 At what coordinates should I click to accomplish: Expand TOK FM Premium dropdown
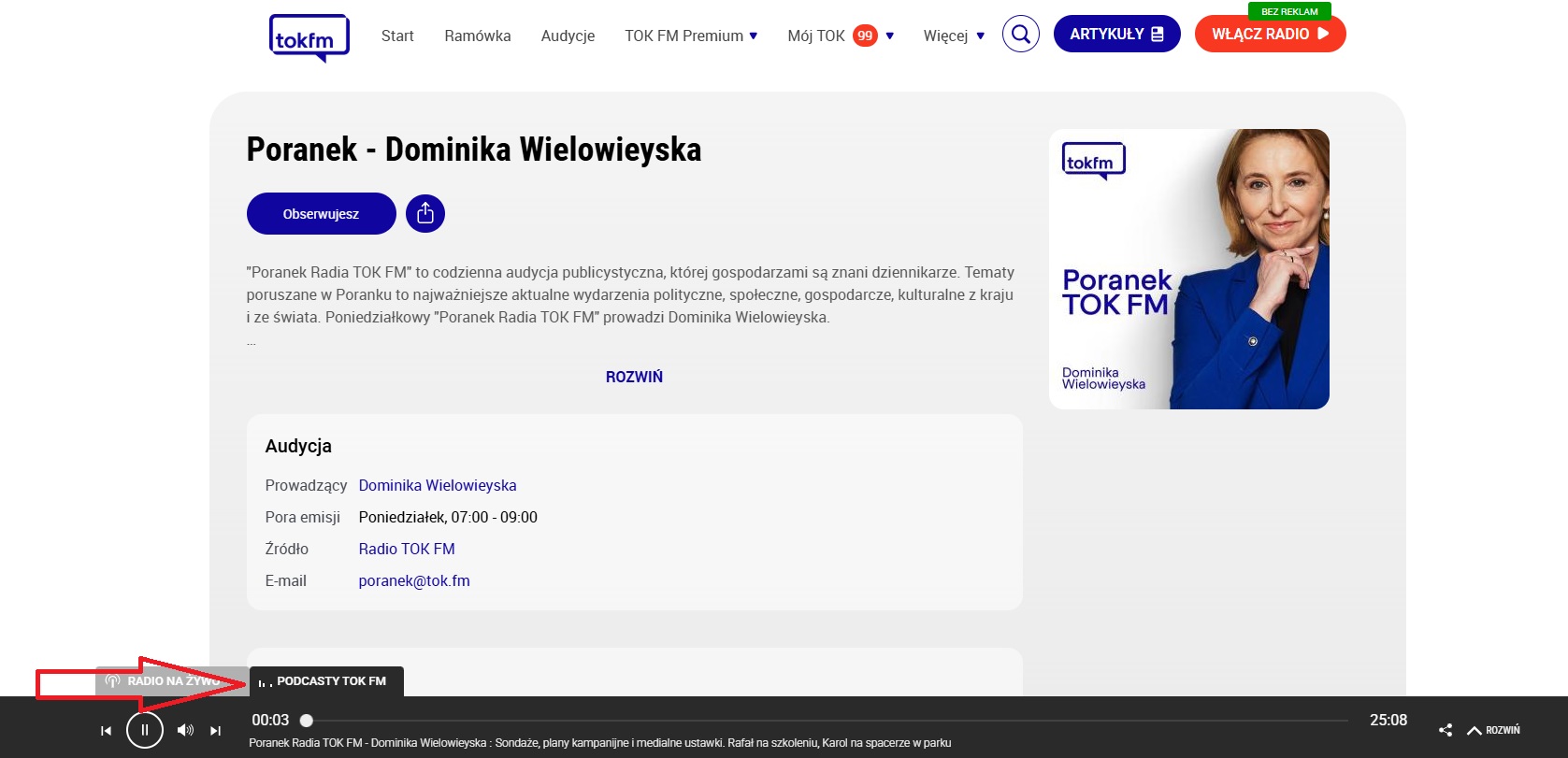click(691, 36)
